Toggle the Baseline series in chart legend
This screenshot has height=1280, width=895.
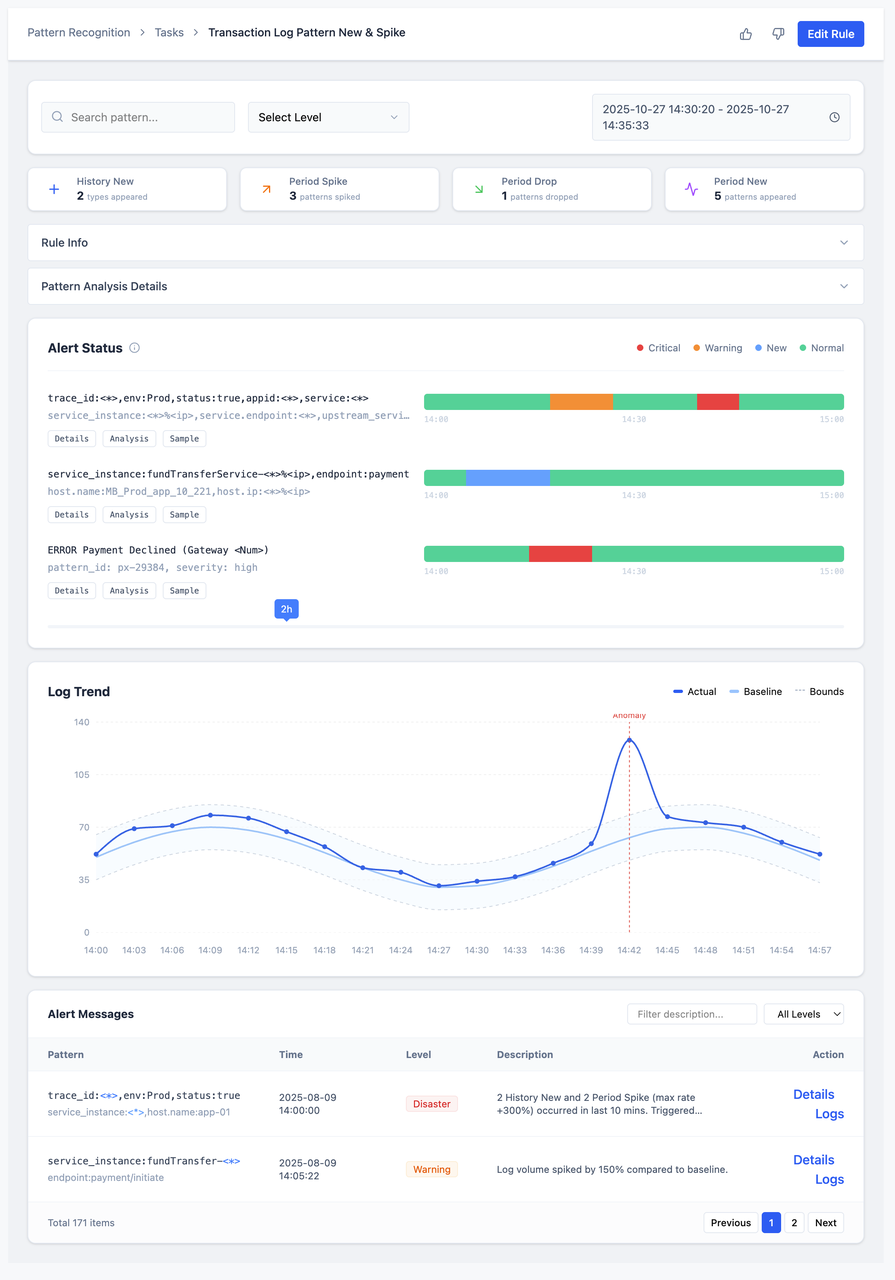755,692
